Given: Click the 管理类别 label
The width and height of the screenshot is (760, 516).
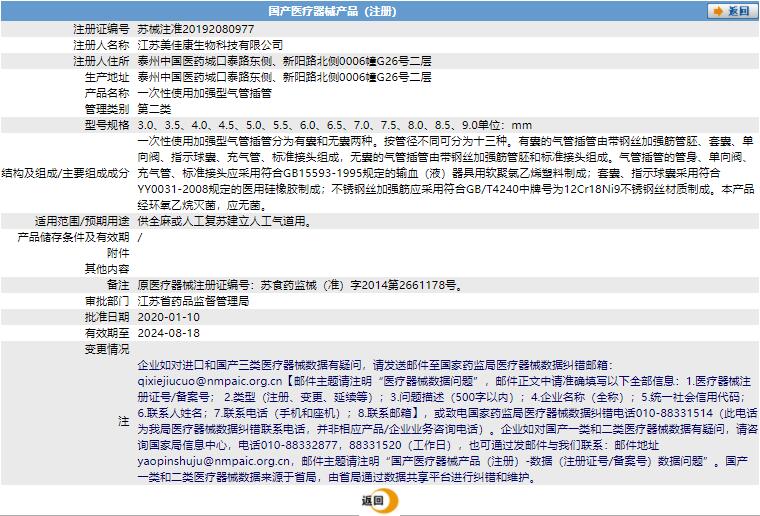Looking at the screenshot, I should 107,109.
